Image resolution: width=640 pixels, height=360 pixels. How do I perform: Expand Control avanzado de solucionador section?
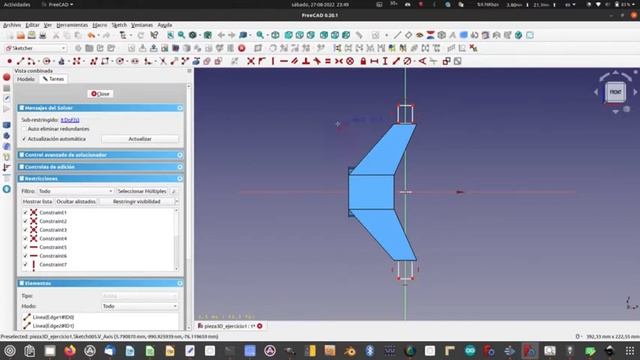tap(180, 155)
